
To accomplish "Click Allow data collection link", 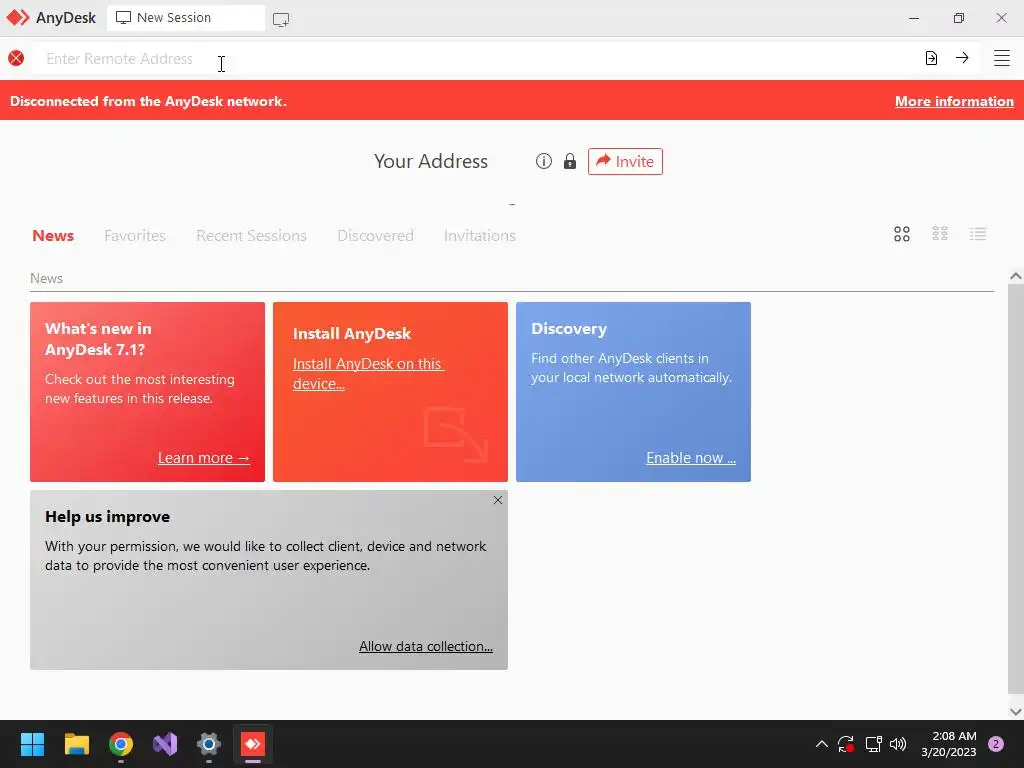I will coord(426,646).
